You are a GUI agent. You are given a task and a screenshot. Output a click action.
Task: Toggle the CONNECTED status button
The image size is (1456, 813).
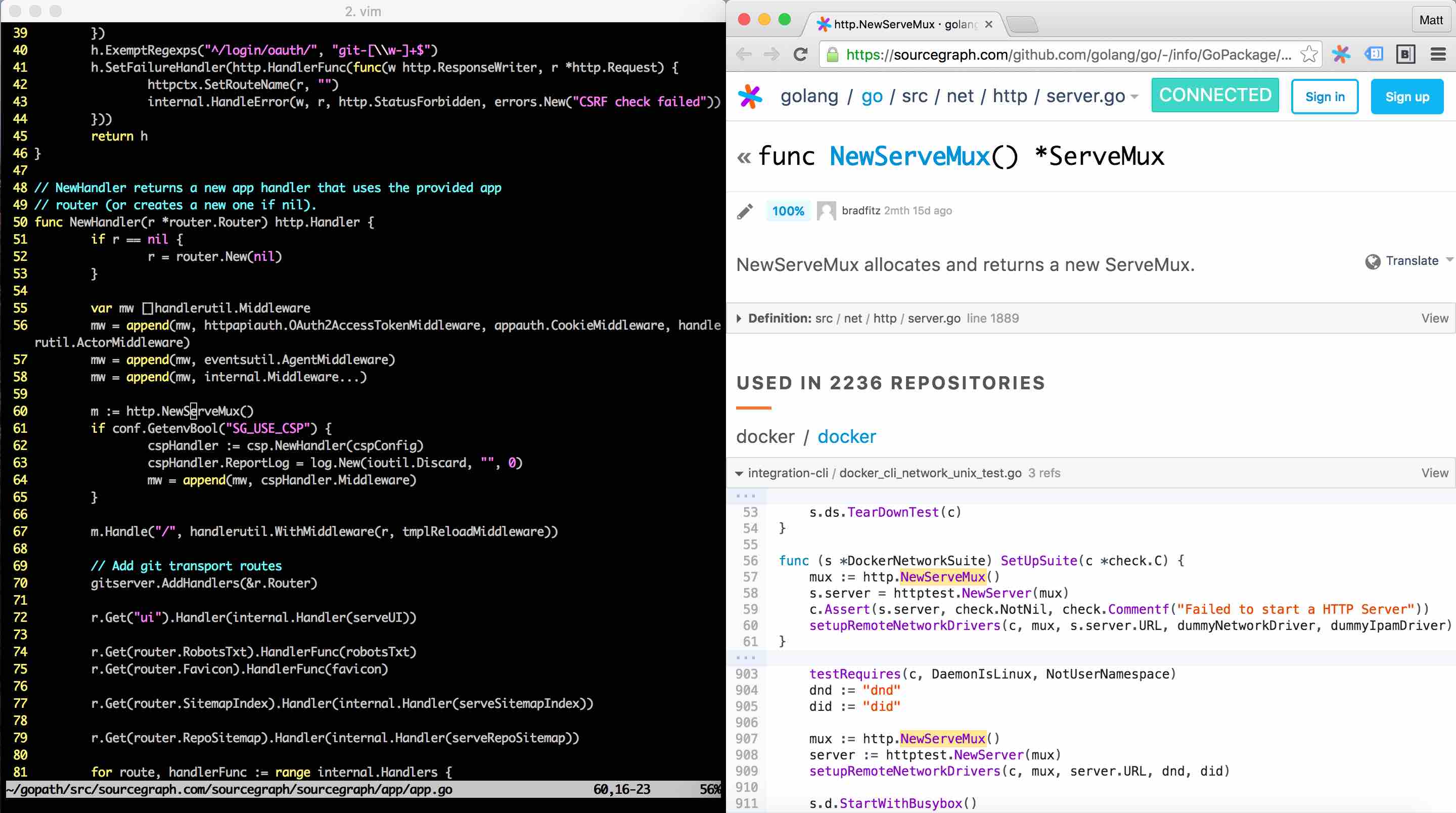[1215, 95]
